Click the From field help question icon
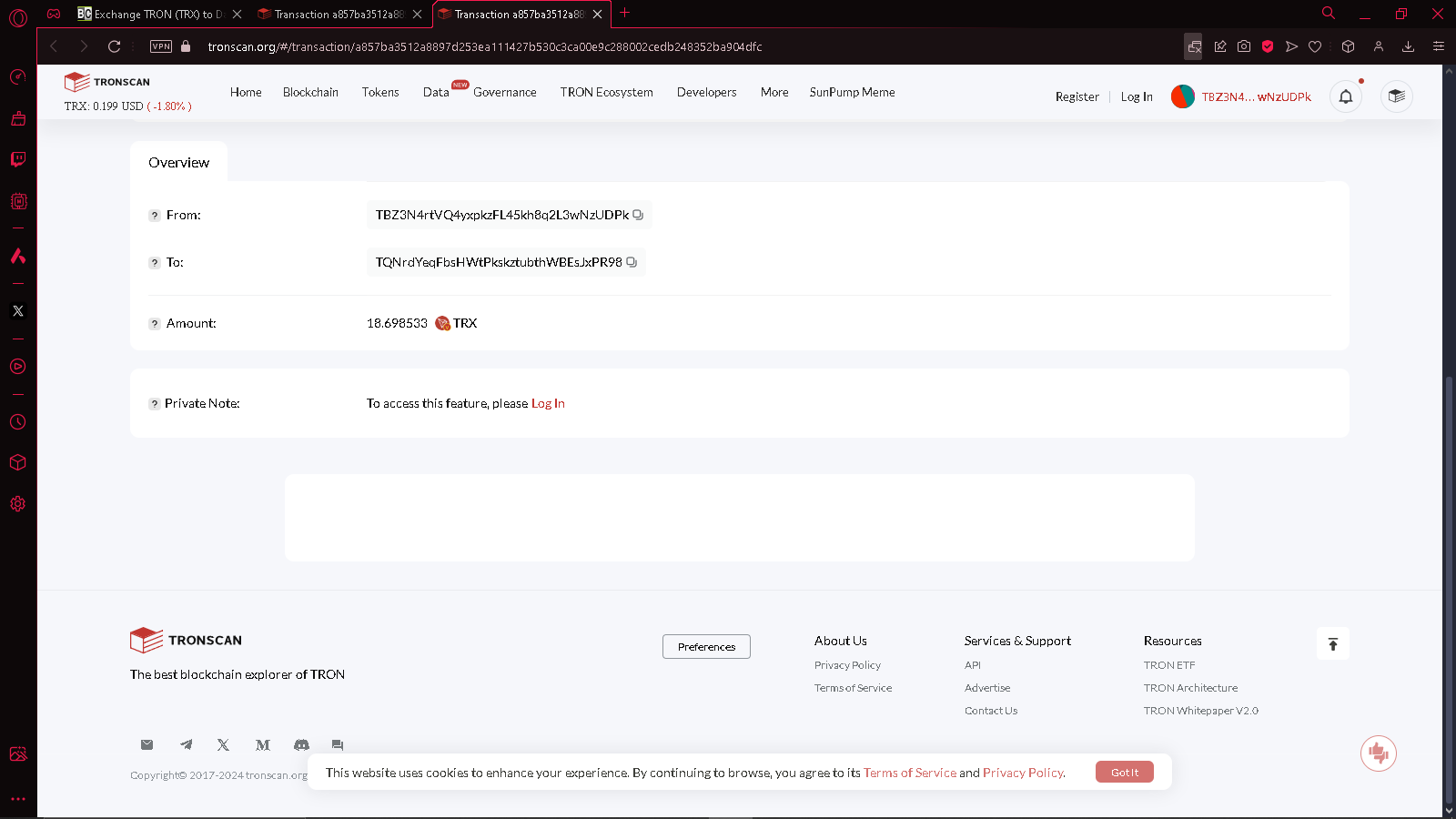This screenshot has height=819, width=1456. coord(155,216)
